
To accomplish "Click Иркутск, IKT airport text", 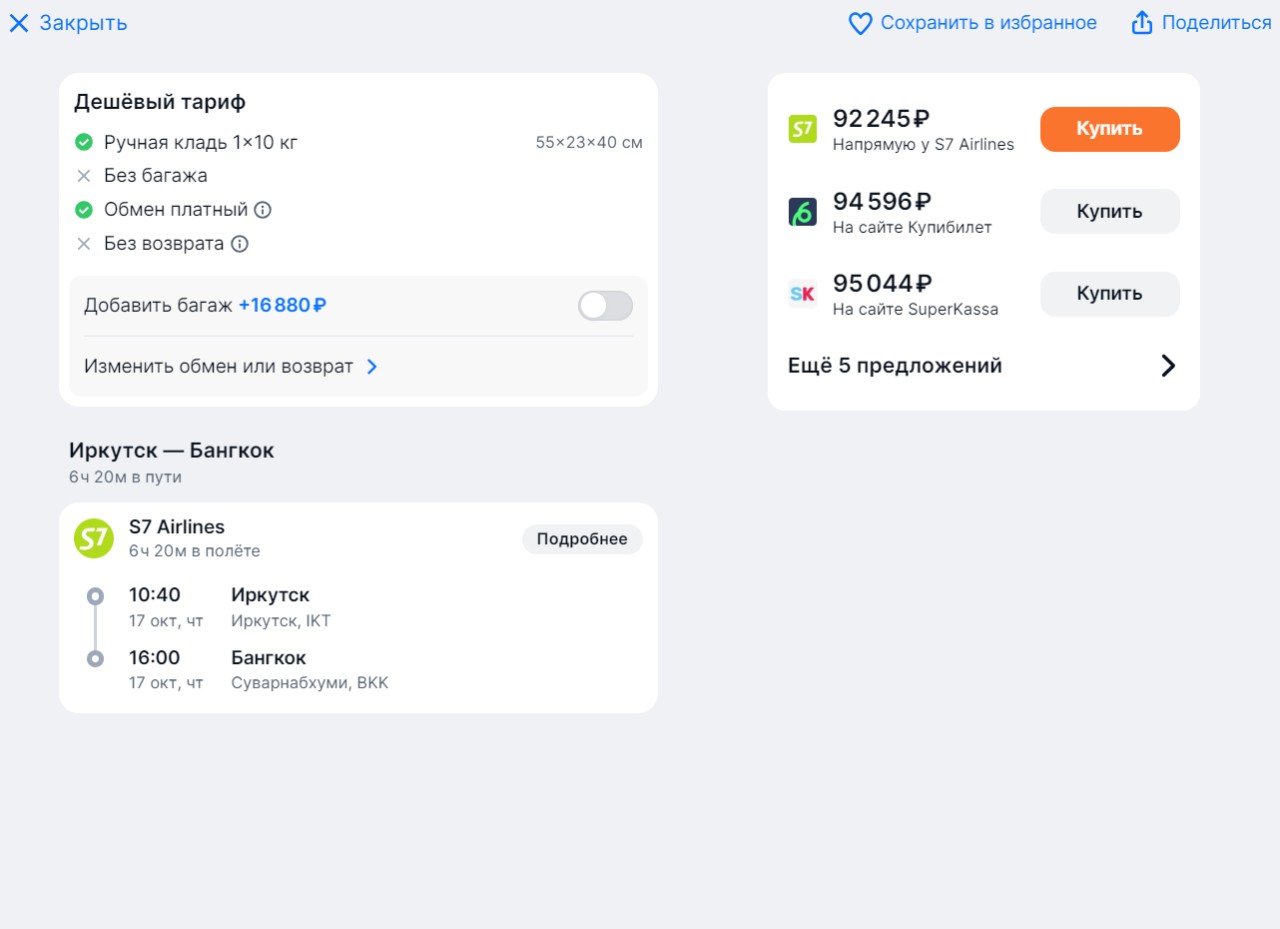I will click(281, 621).
